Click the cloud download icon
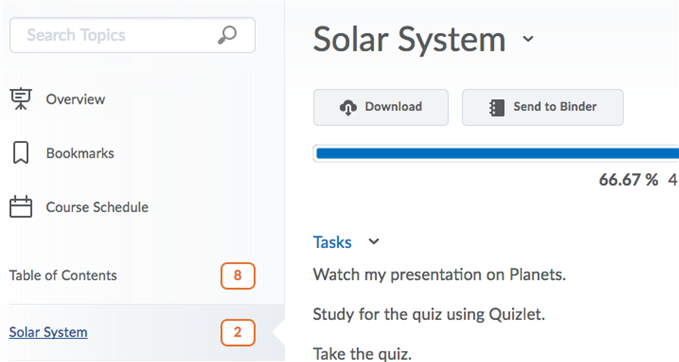The image size is (679, 362). pos(348,107)
